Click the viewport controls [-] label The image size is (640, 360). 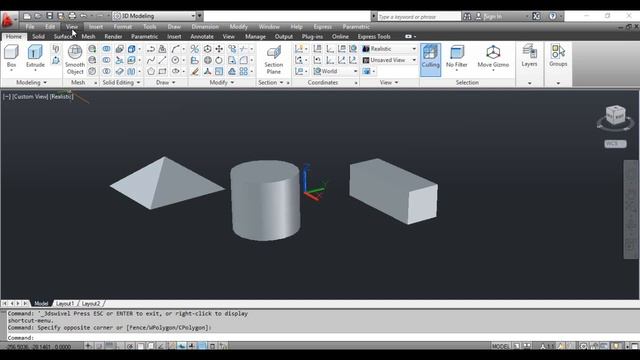(x=7, y=97)
